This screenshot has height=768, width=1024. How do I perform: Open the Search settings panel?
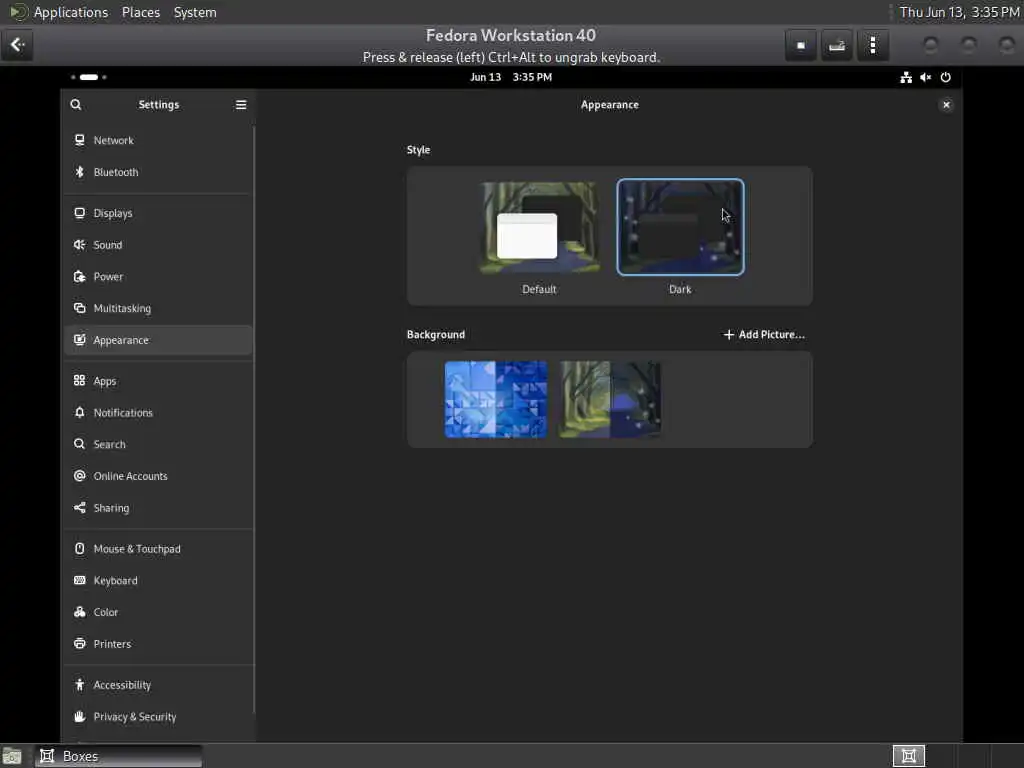(x=158, y=445)
